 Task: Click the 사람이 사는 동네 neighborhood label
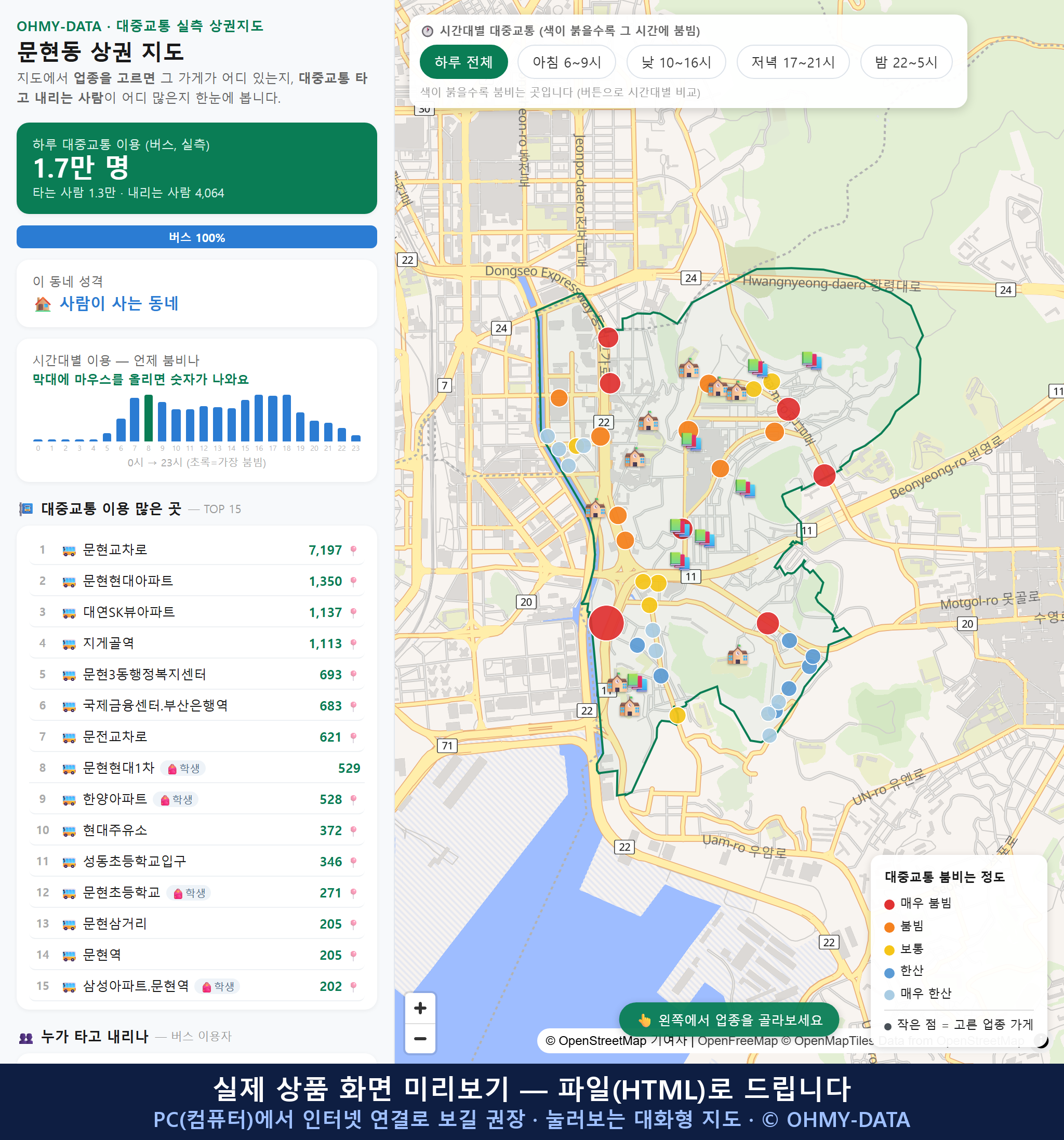119,303
